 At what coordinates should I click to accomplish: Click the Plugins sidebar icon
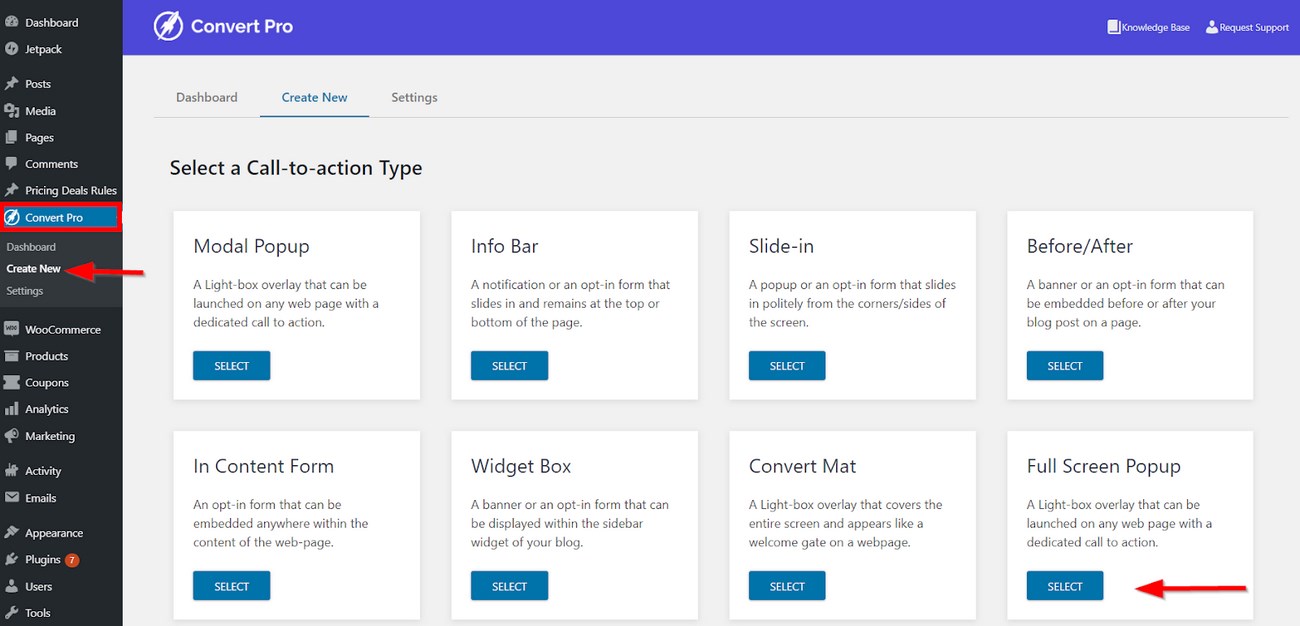pos(12,560)
